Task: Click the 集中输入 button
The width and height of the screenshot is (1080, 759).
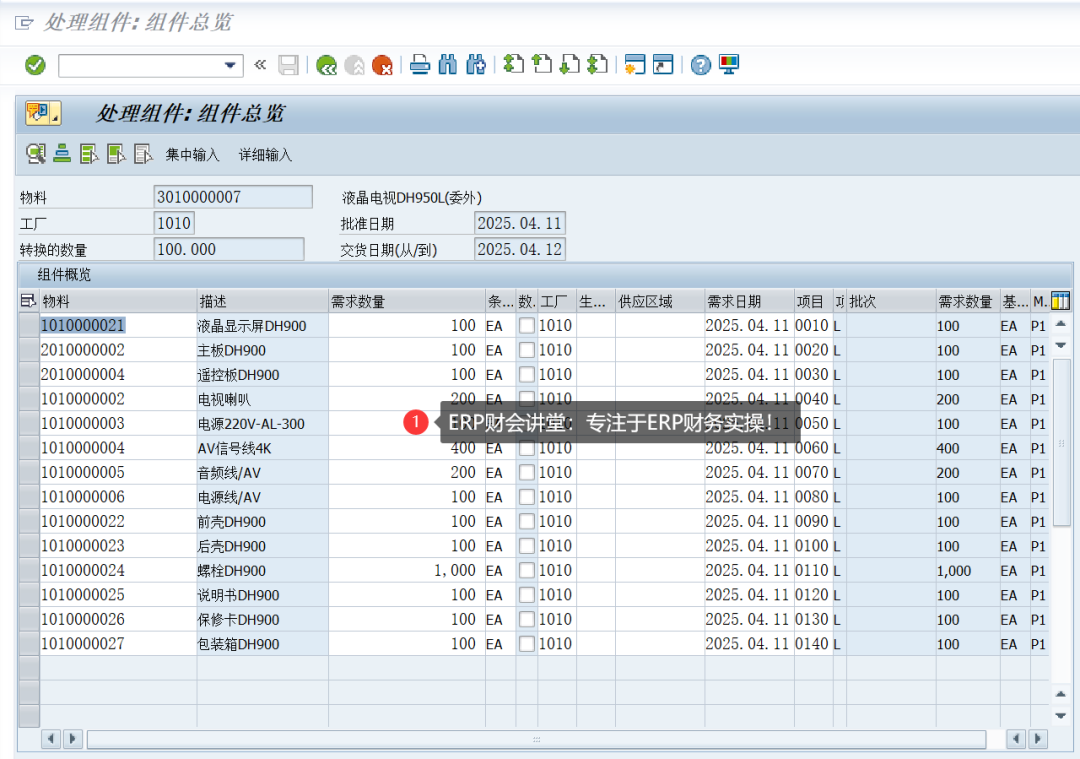Action: (192, 155)
